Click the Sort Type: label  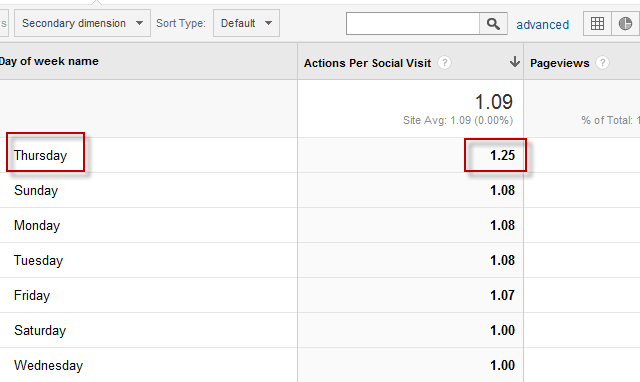tap(181, 23)
